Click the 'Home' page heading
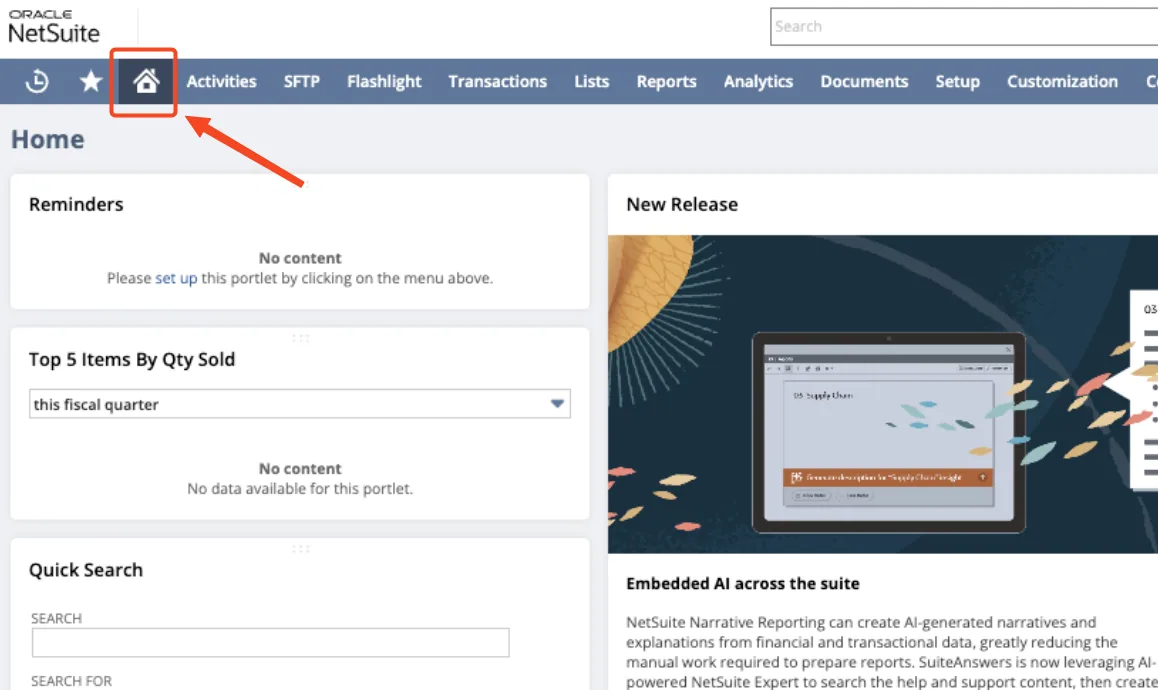Screen dimensions: 1158x690 tap(47, 140)
